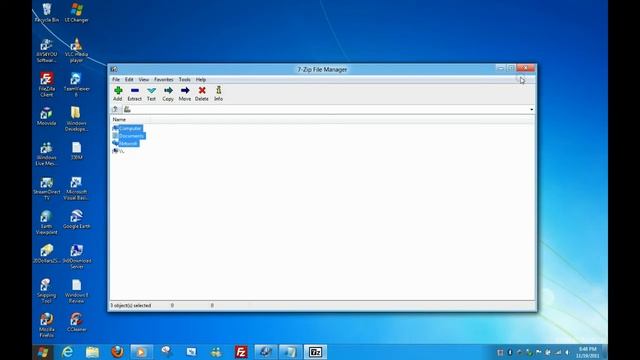Open the Start button on the taskbar
The width and height of the screenshot is (640, 360).
tap(43, 352)
